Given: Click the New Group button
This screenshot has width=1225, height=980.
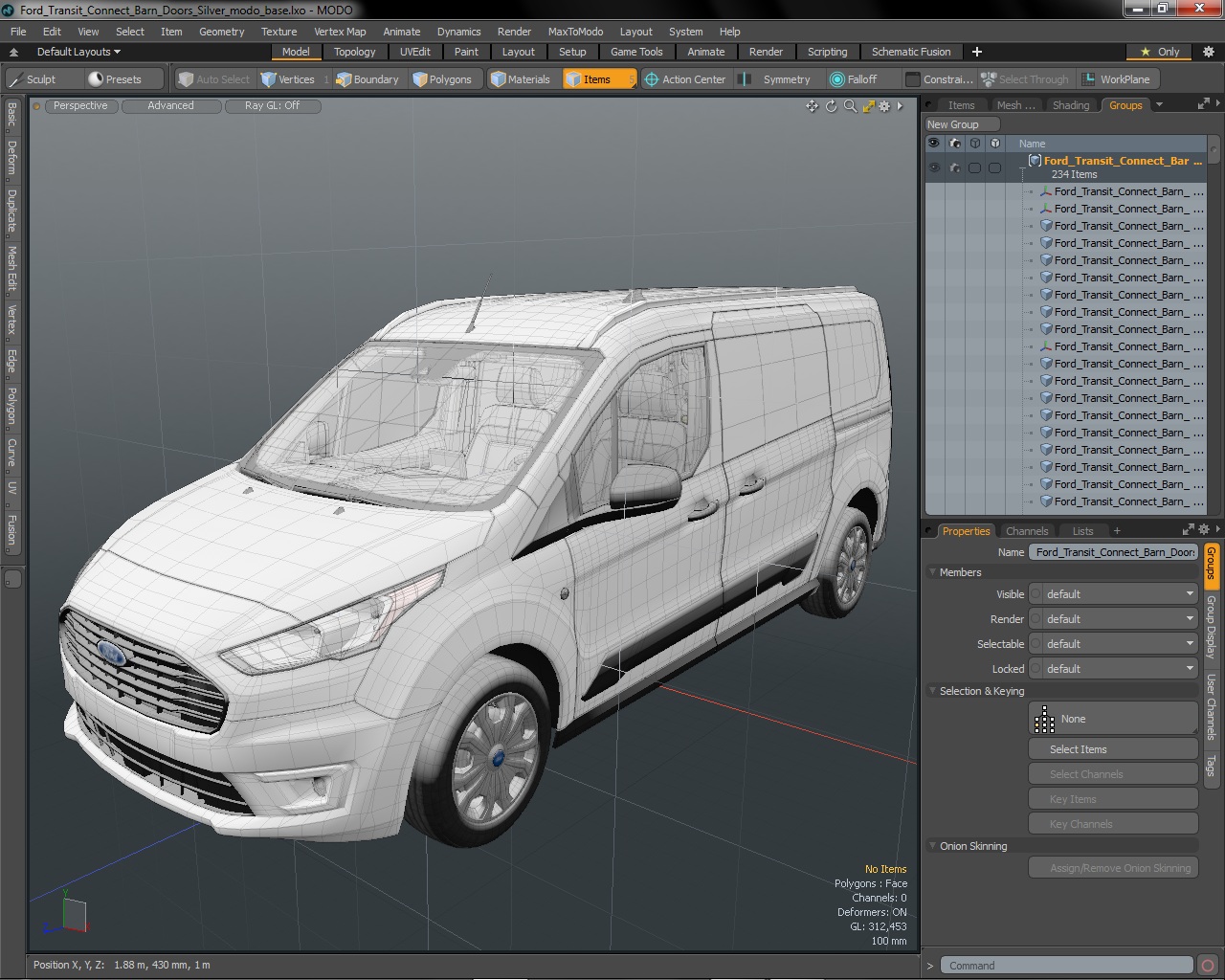Looking at the screenshot, I should pos(961,124).
